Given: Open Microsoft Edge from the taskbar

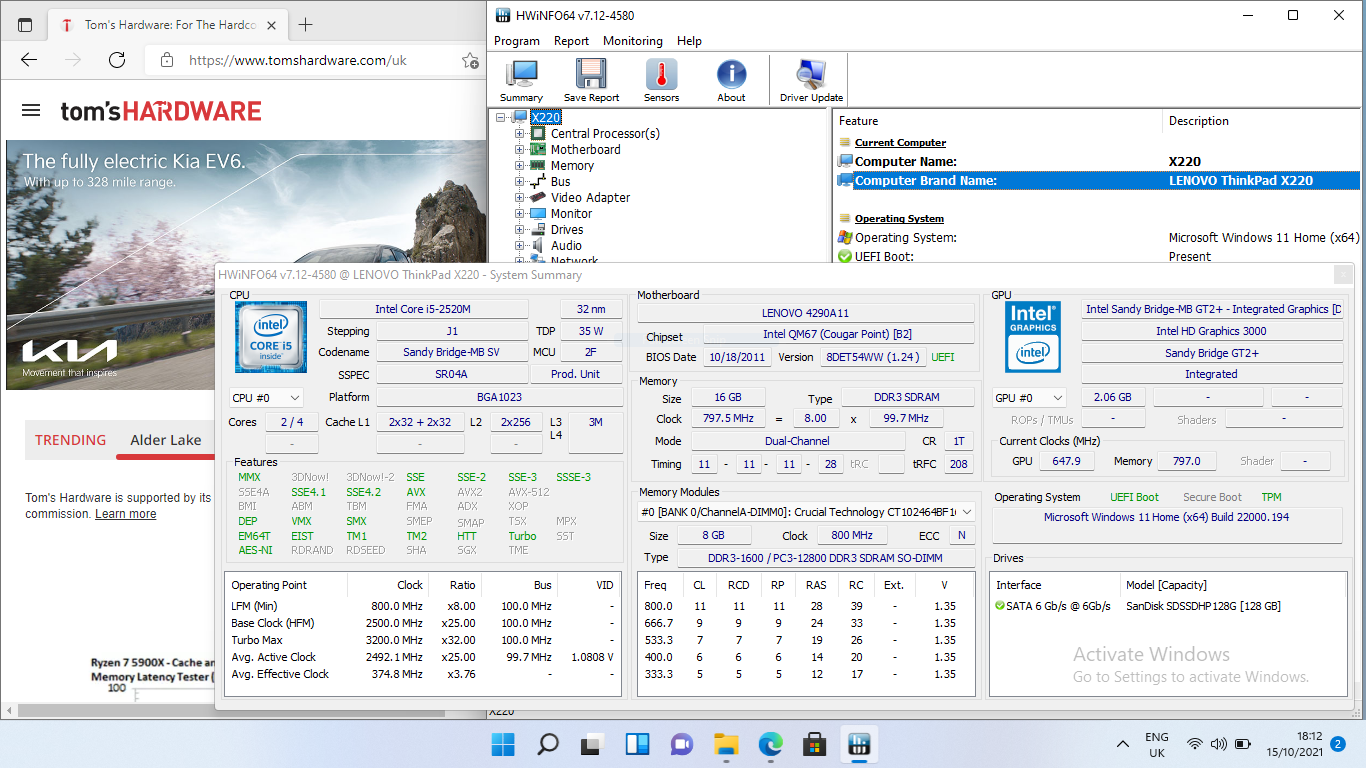Looking at the screenshot, I should point(769,744).
